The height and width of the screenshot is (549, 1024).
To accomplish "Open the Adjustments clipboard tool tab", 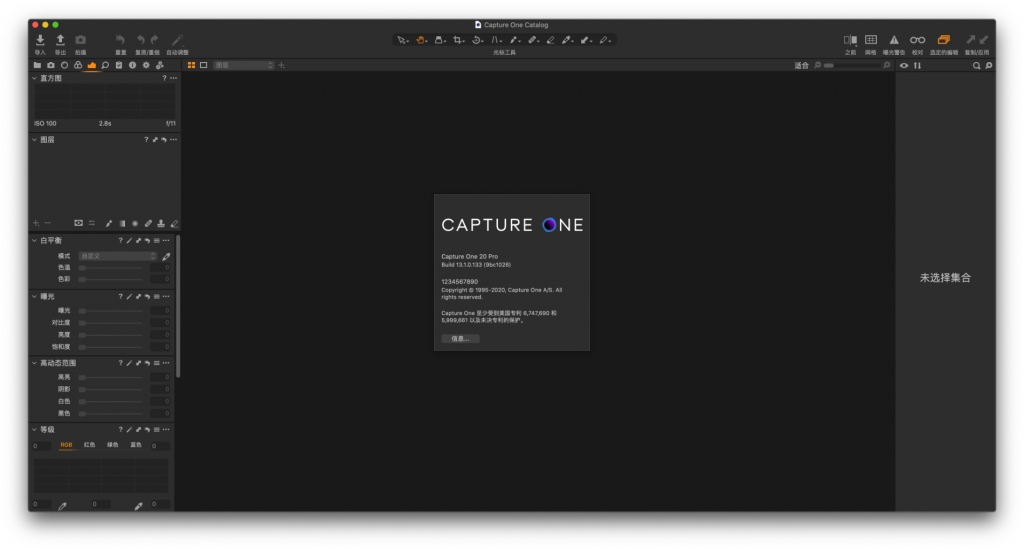I will click(x=119, y=65).
